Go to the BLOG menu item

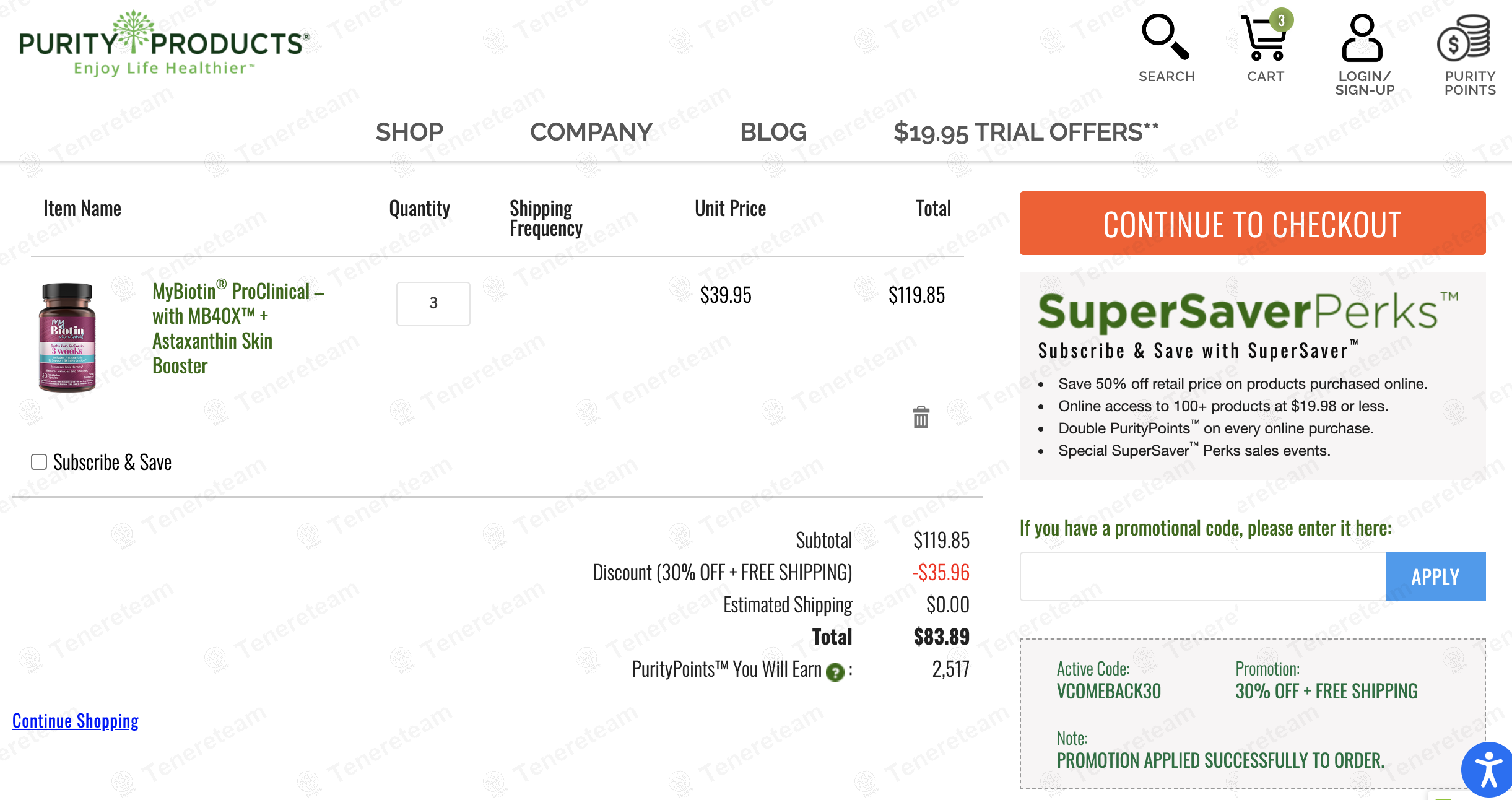point(773,132)
